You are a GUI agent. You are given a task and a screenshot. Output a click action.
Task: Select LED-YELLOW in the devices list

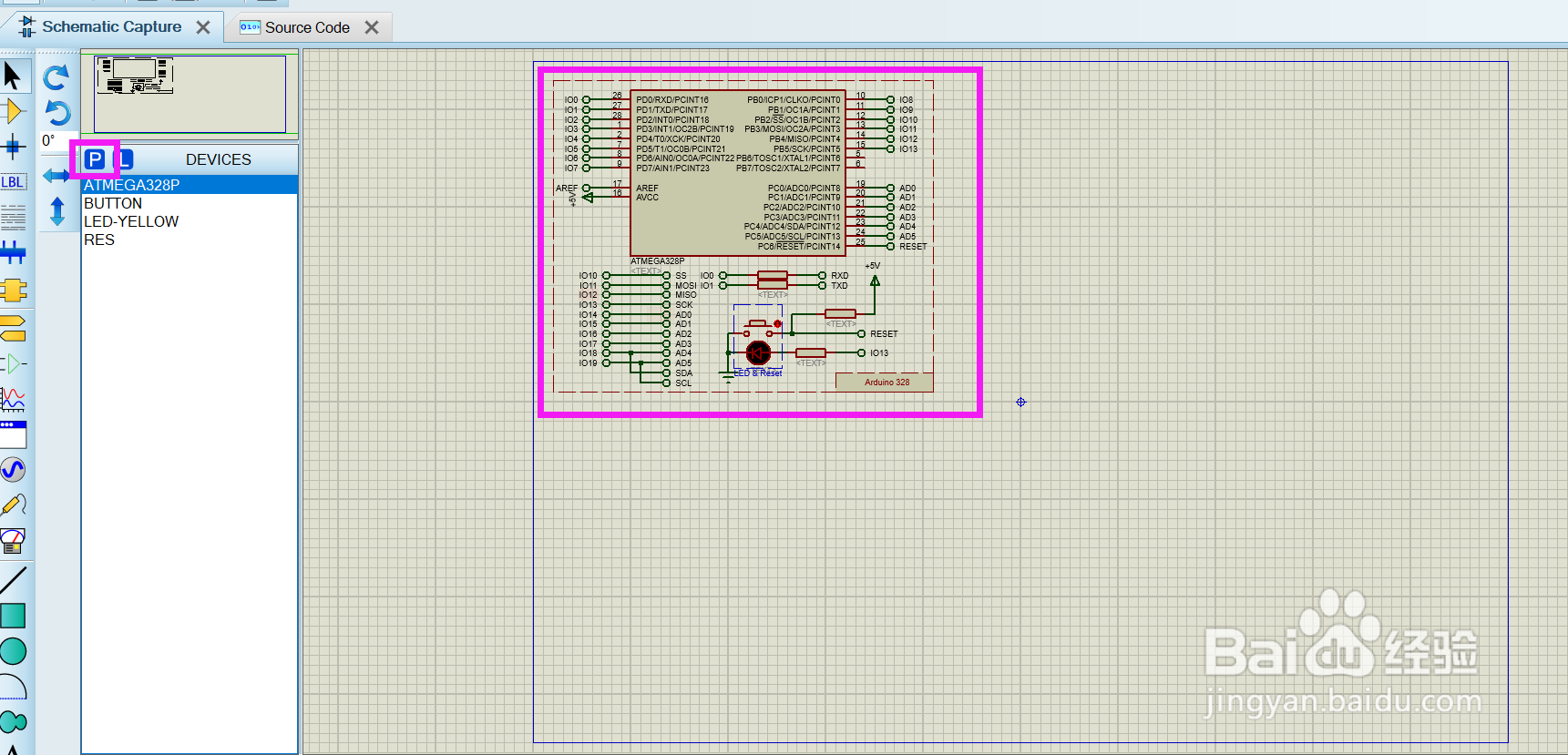pos(190,221)
